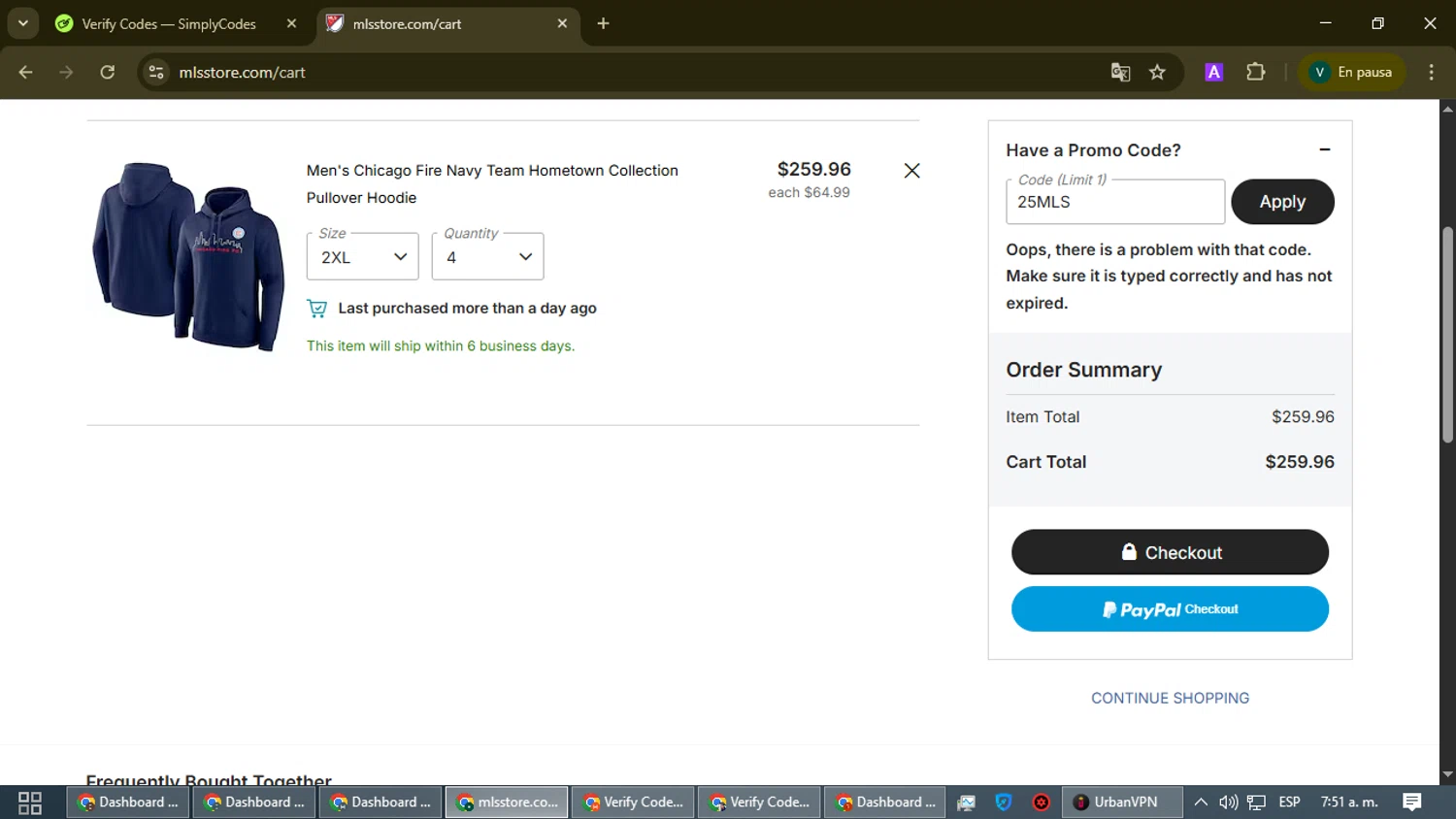Click the promo Code input field

click(x=1115, y=202)
